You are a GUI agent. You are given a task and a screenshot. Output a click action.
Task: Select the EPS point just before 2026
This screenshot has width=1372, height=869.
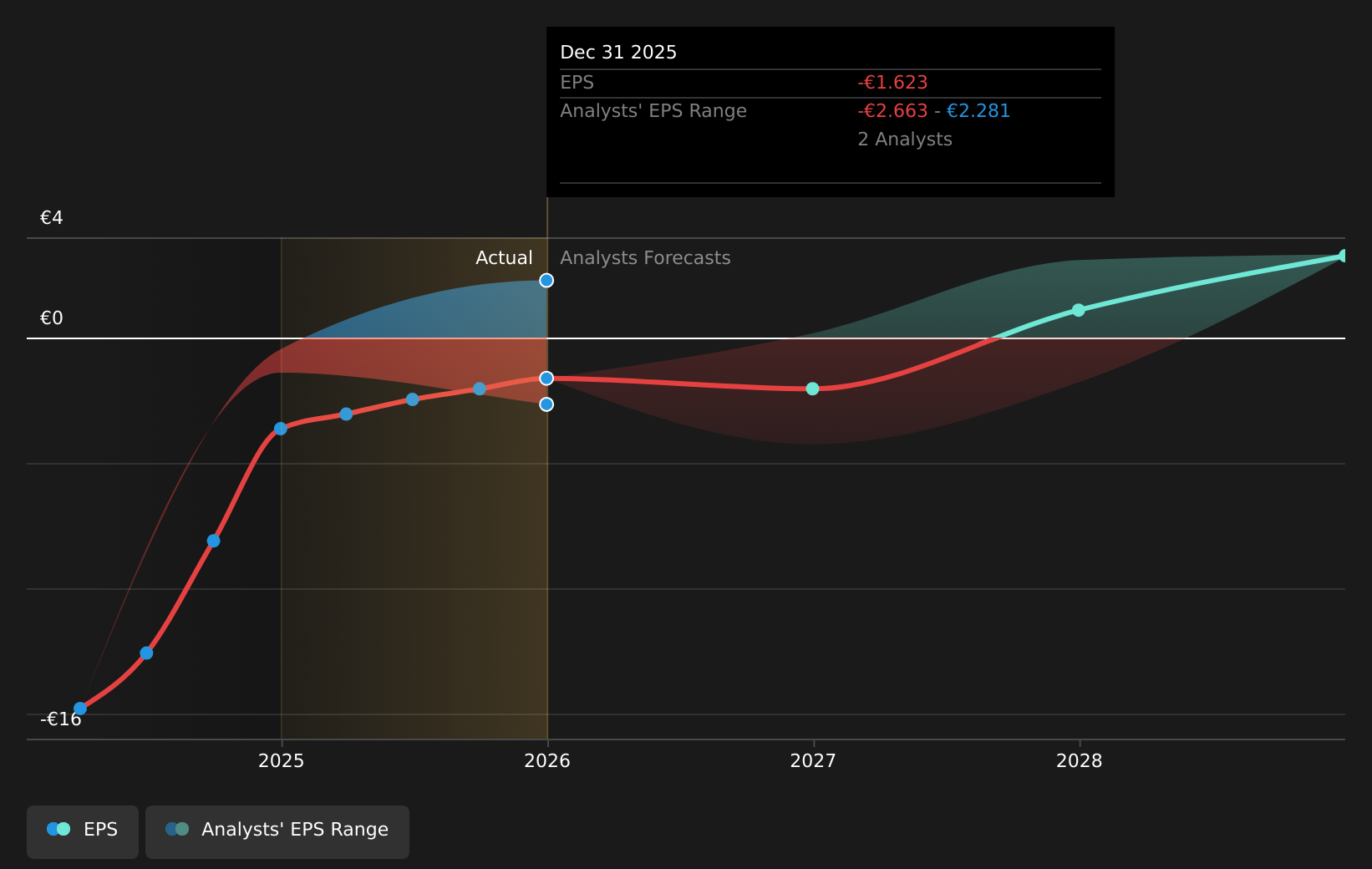(x=480, y=389)
